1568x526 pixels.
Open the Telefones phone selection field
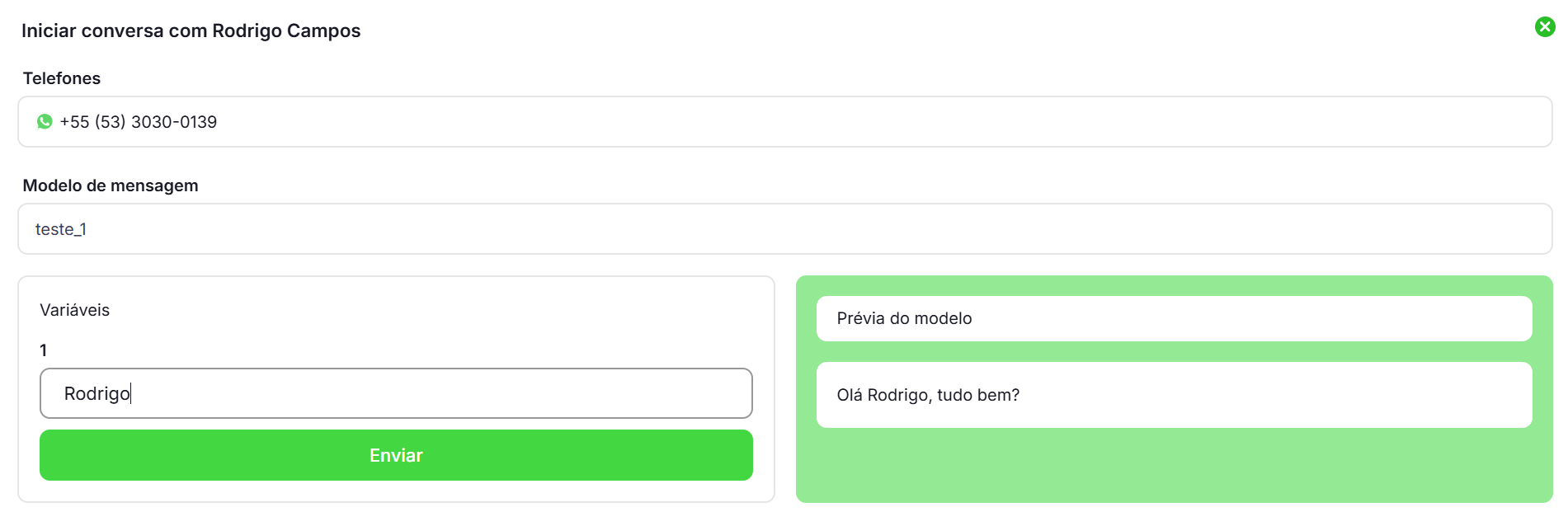coord(784,122)
